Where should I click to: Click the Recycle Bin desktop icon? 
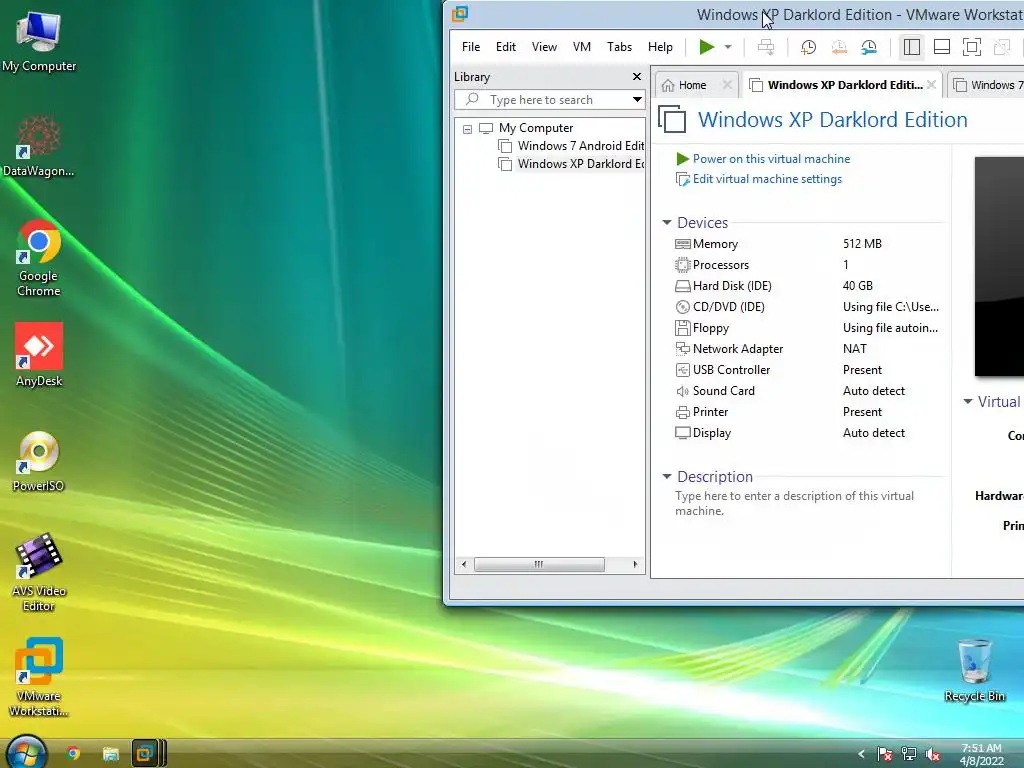tap(974, 670)
